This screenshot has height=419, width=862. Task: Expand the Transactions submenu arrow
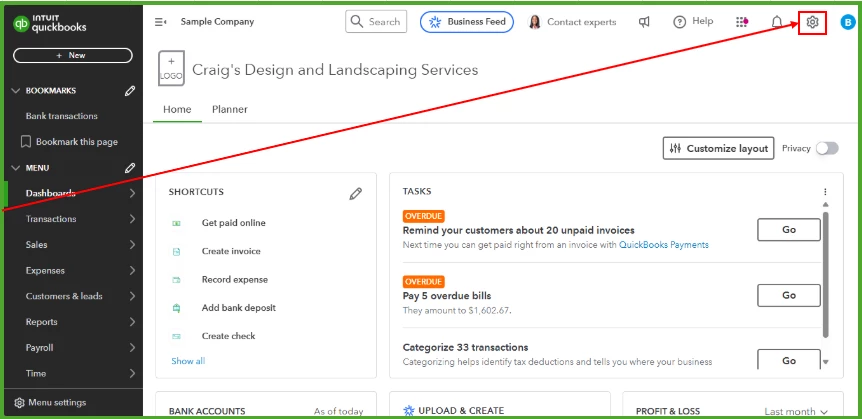(x=132, y=219)
